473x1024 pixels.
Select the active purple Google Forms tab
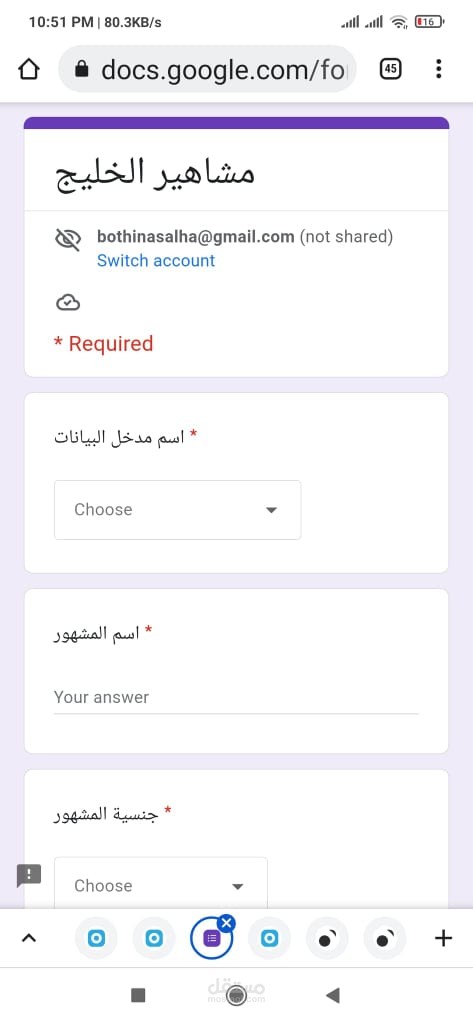click(x=211, y=939)
